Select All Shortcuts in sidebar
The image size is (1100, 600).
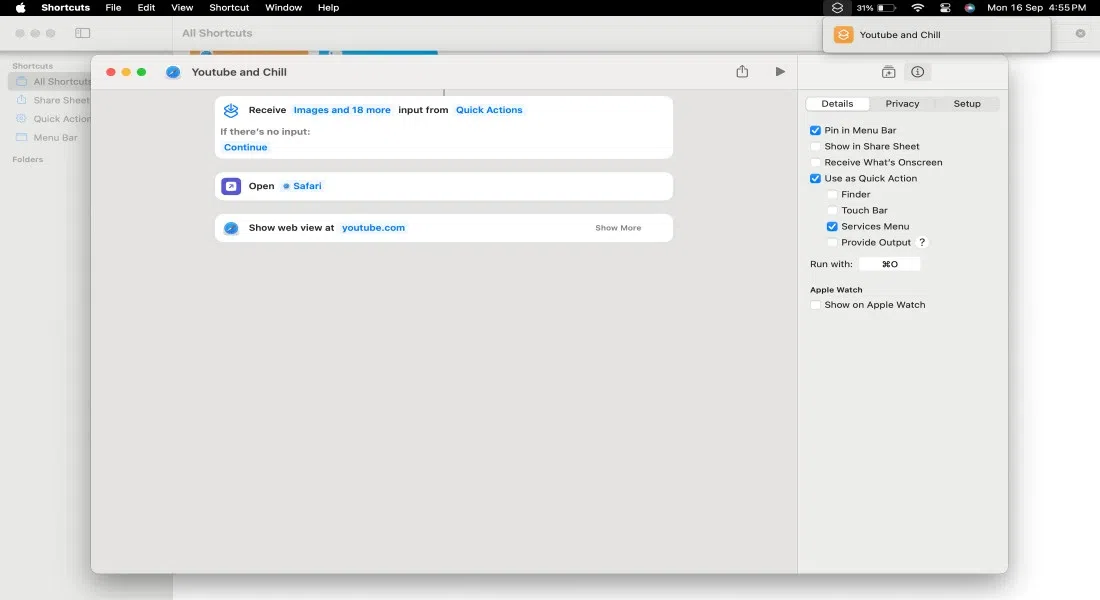[49, 81]
